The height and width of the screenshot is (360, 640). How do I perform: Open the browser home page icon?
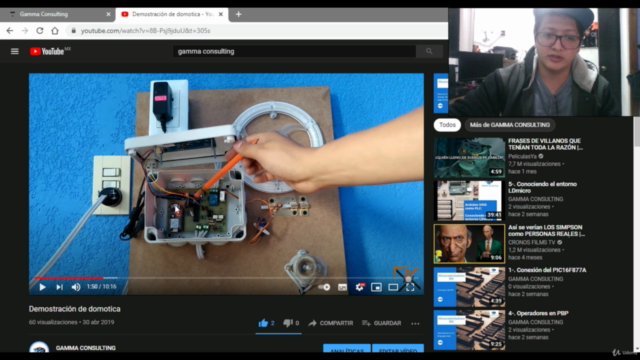tap(55, 31)
